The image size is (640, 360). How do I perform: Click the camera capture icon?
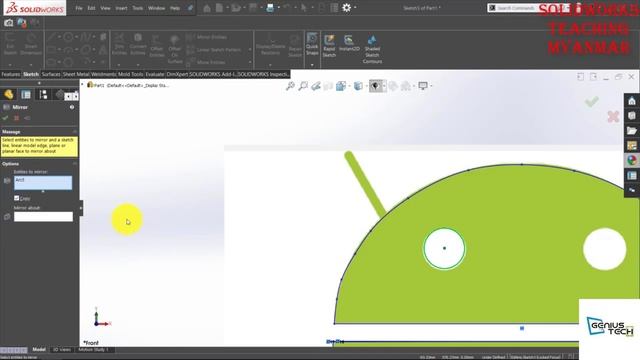pyautogui.click(x=9, y=23)
